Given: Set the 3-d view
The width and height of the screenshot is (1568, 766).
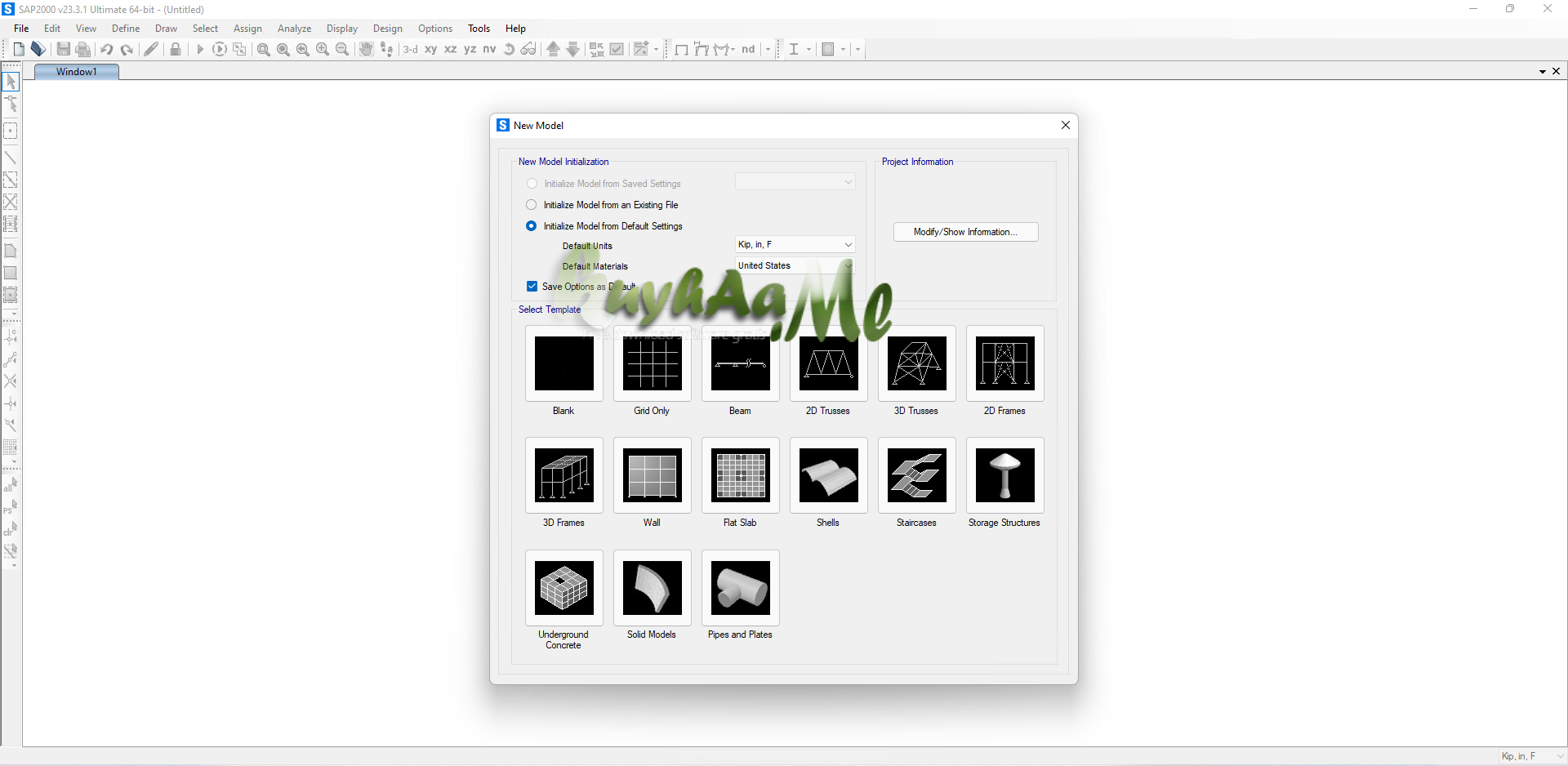Looking at the screenshot, I should pos(411,49).
